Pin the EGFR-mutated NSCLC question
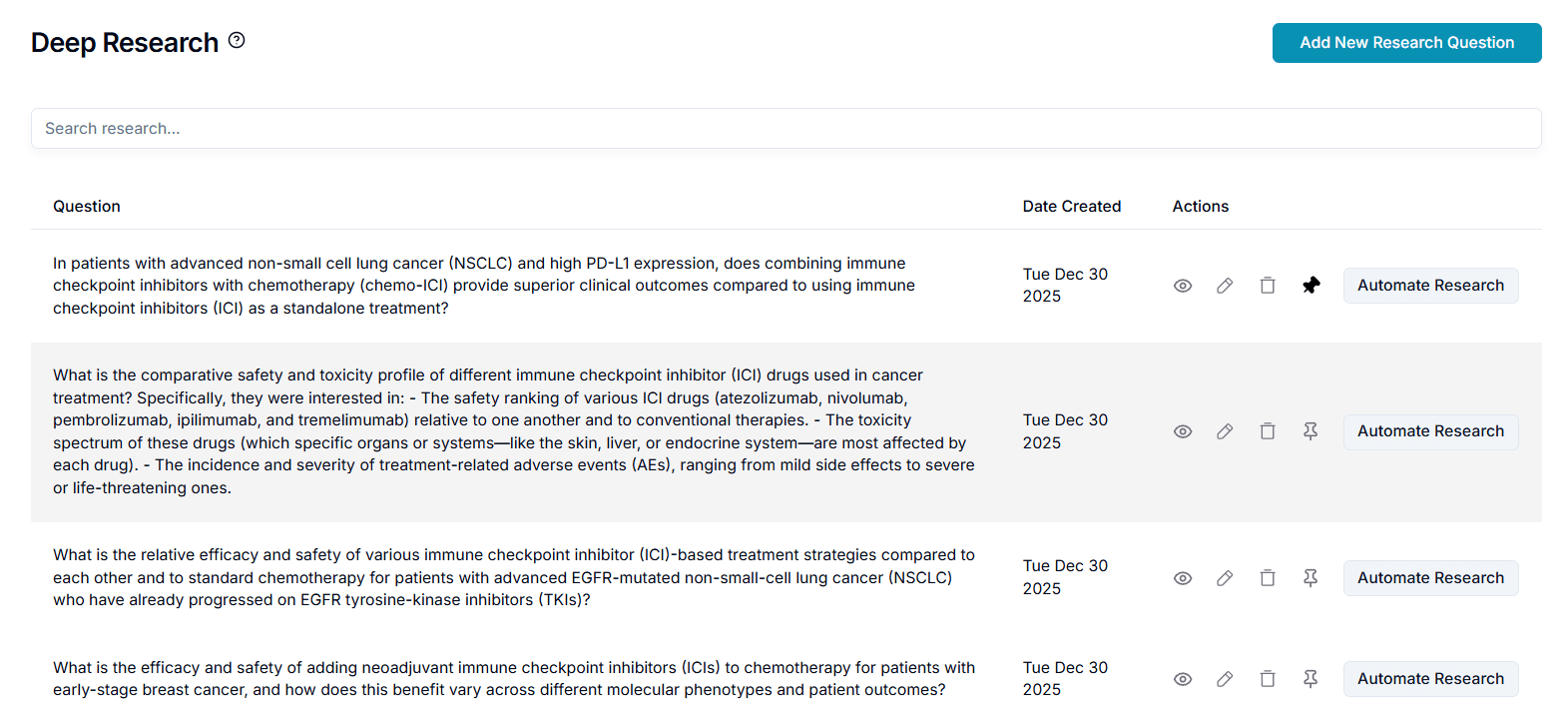This screenshot has width=1568, height=726. pos(1310,578)
